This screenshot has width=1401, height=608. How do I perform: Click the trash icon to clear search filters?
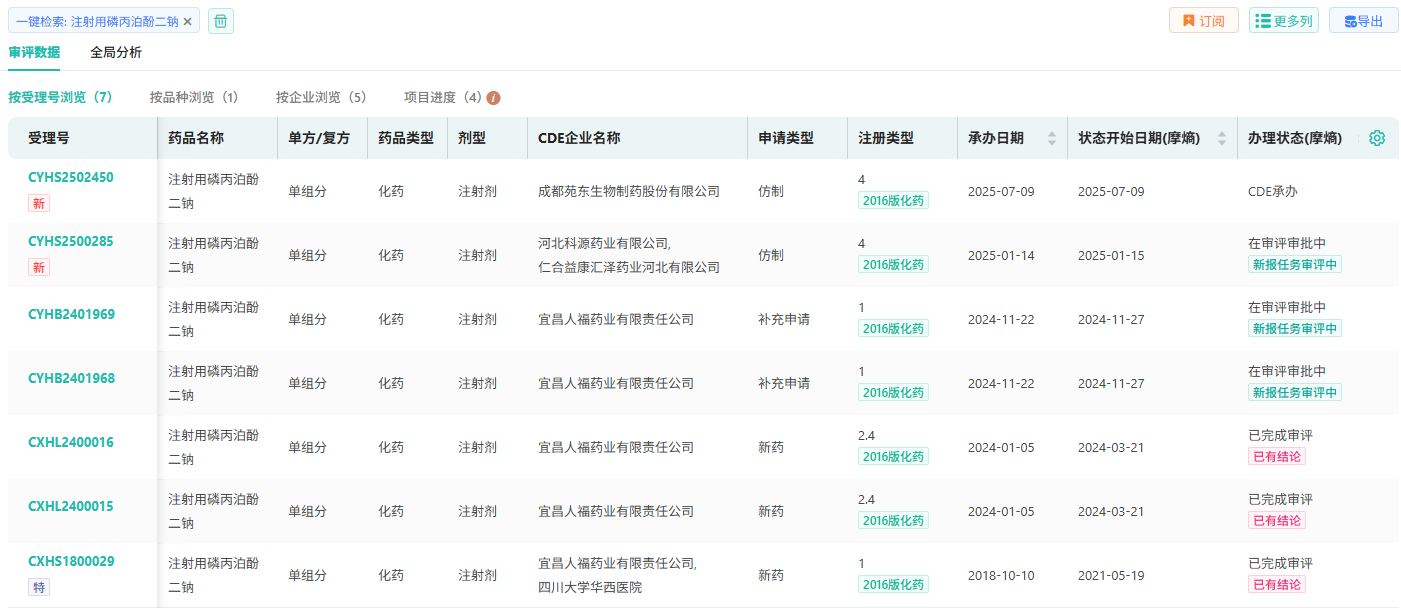click(x=221, y=21)
